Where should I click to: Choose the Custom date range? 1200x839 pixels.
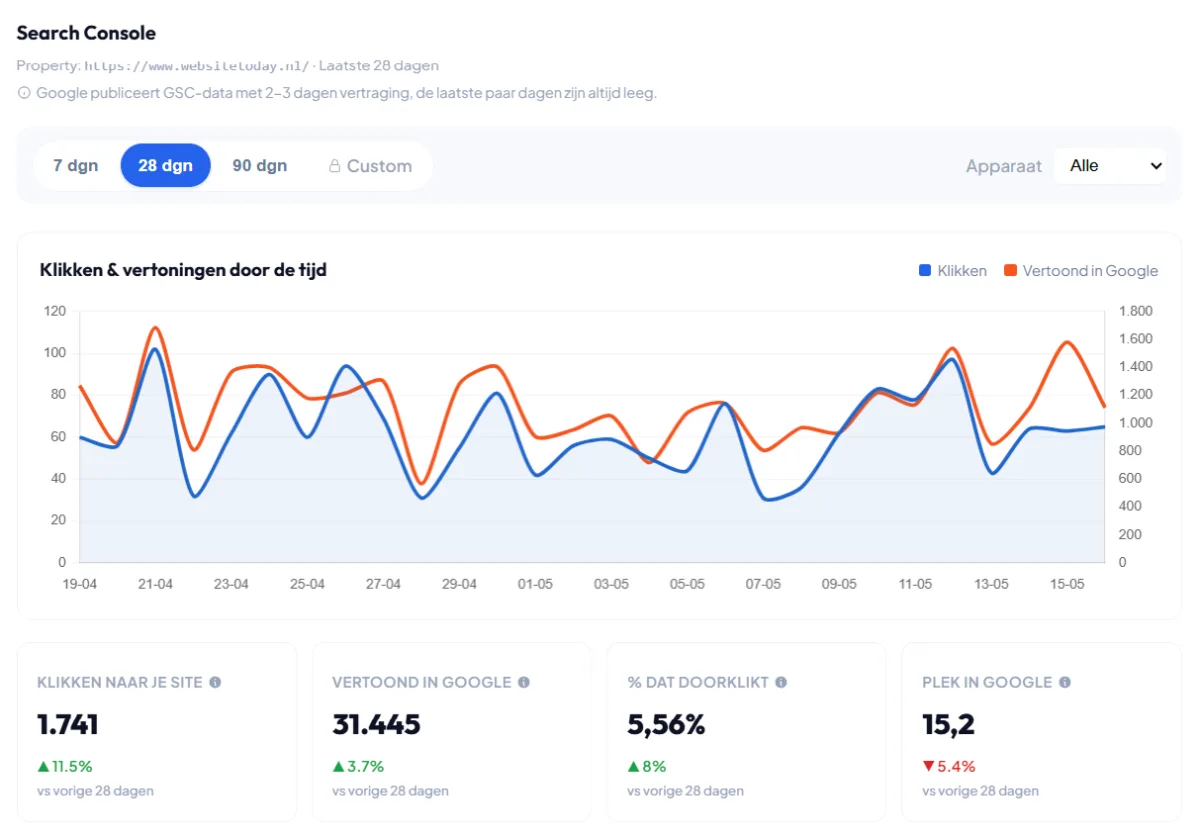(370, 166)
